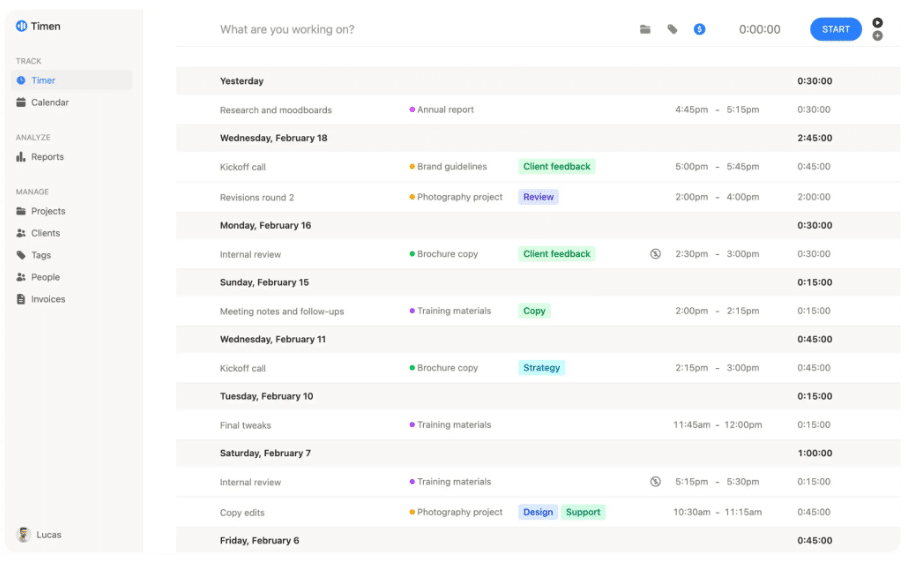Click the Copy tag on the Meeting notes entry
Screen dimensions: 909x580
(x=534, y=311)
